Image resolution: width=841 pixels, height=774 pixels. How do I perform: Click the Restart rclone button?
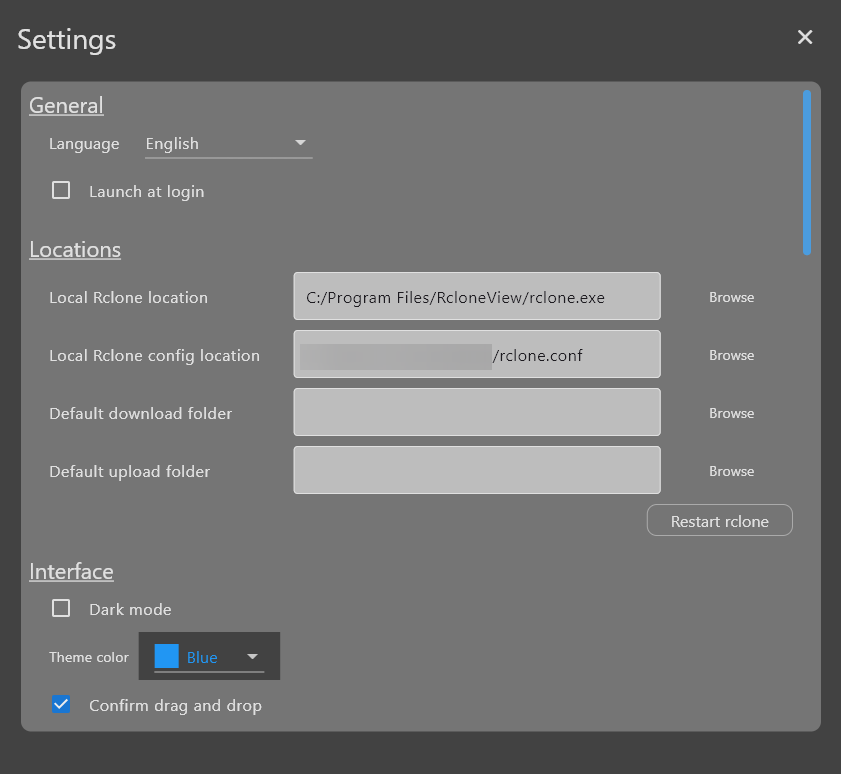pyautogui.click(x=719, y=520)
